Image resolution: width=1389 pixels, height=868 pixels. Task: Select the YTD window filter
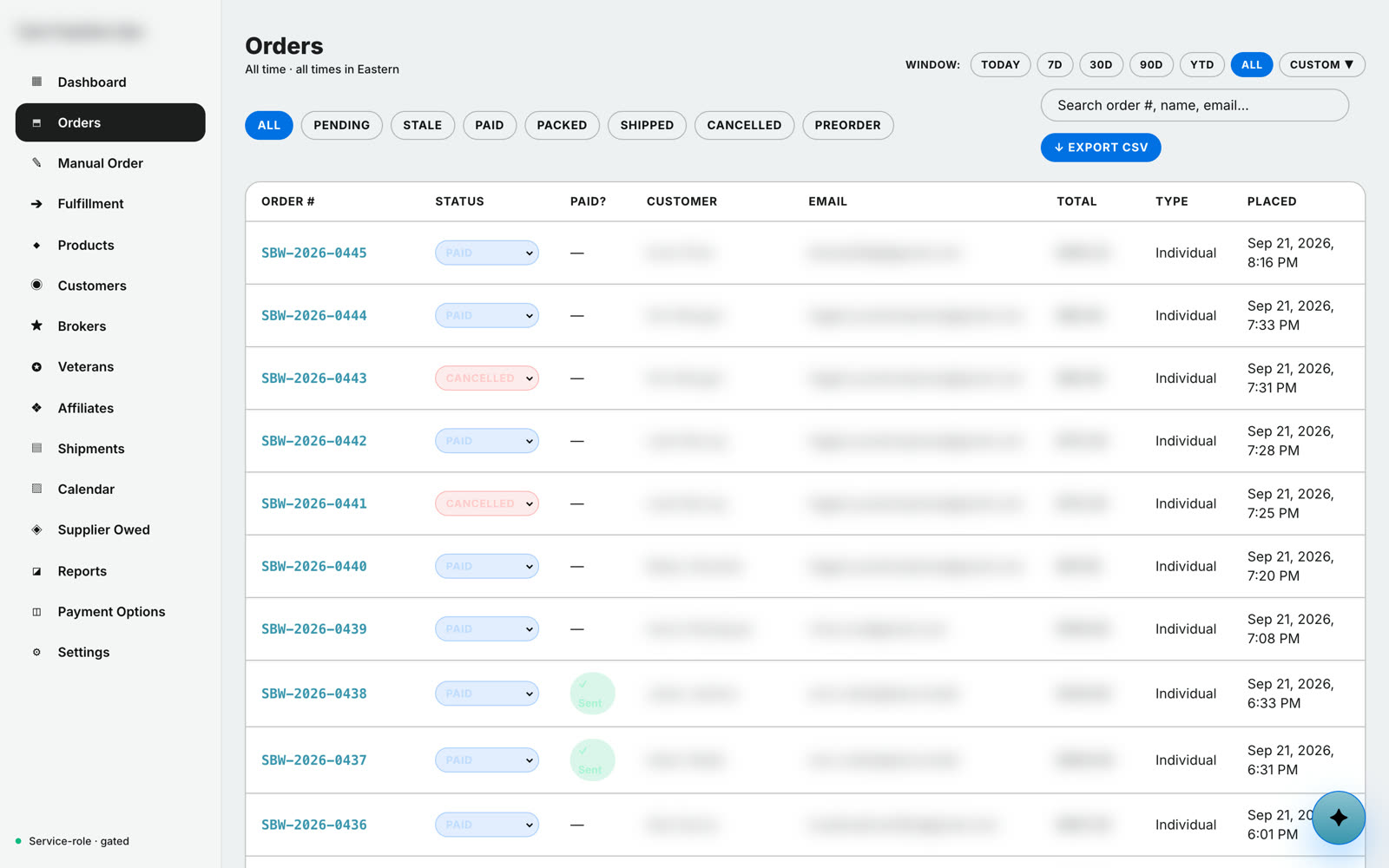click(1202, 64)
